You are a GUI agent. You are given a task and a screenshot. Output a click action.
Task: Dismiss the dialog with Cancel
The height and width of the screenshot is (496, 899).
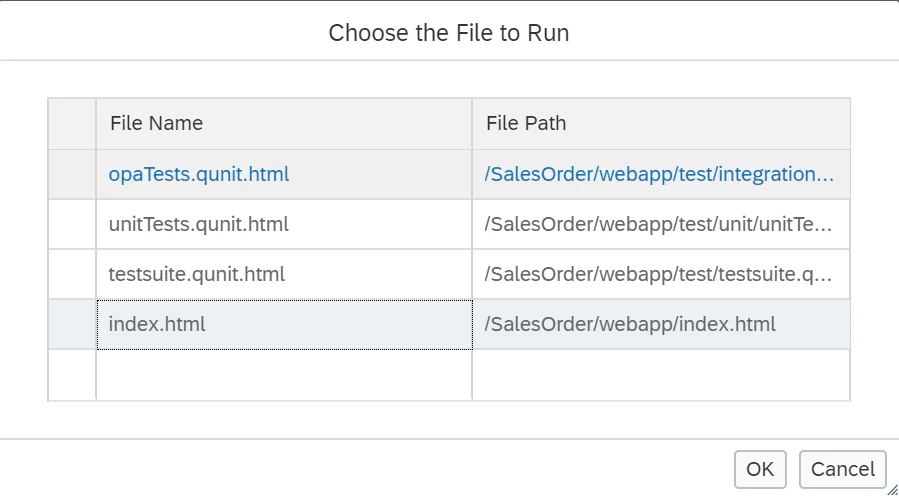843,469
